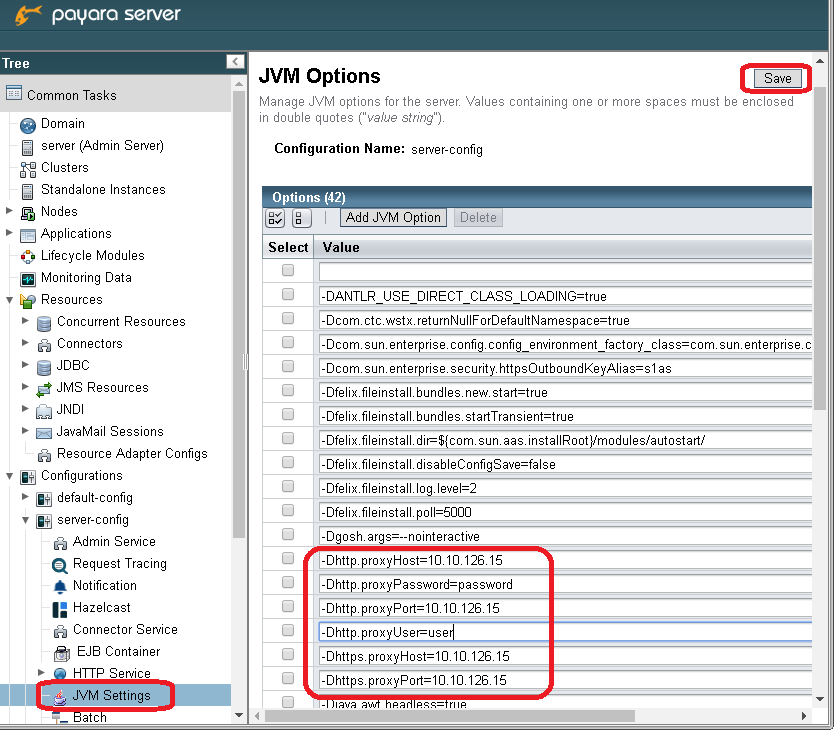
Task: Click the tree panel vertical scrollbar
Action: tap(239, 314)
